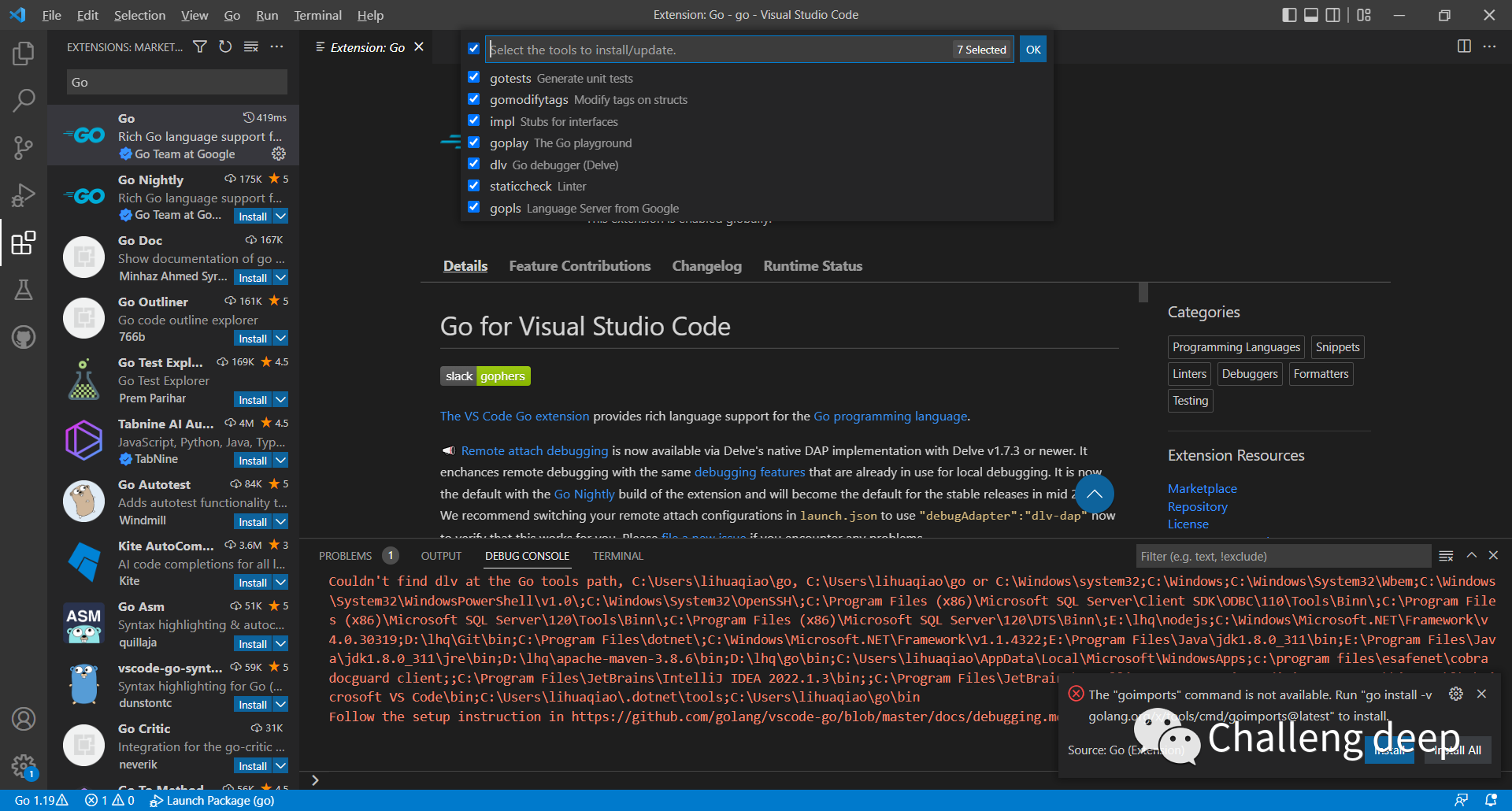Viewport: 1512px width, 811px height.
Task: Open editor more actions menu
Action: pos(1489,46)
